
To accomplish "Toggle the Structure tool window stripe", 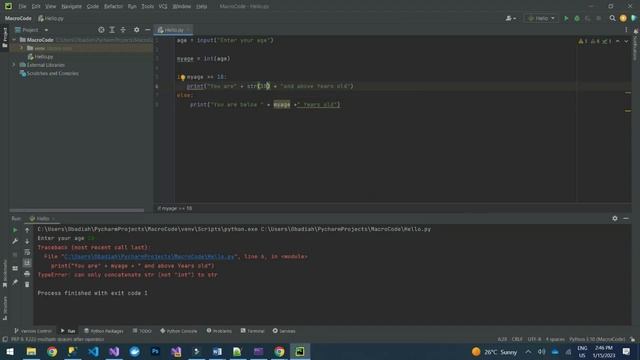I will [x=4, y=308].
